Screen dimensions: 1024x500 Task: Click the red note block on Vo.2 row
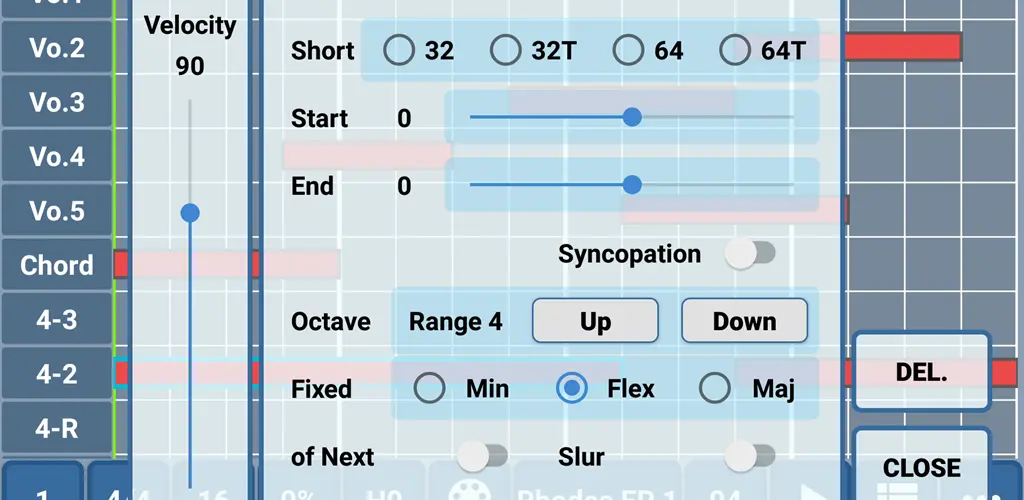tap(903, 47)
